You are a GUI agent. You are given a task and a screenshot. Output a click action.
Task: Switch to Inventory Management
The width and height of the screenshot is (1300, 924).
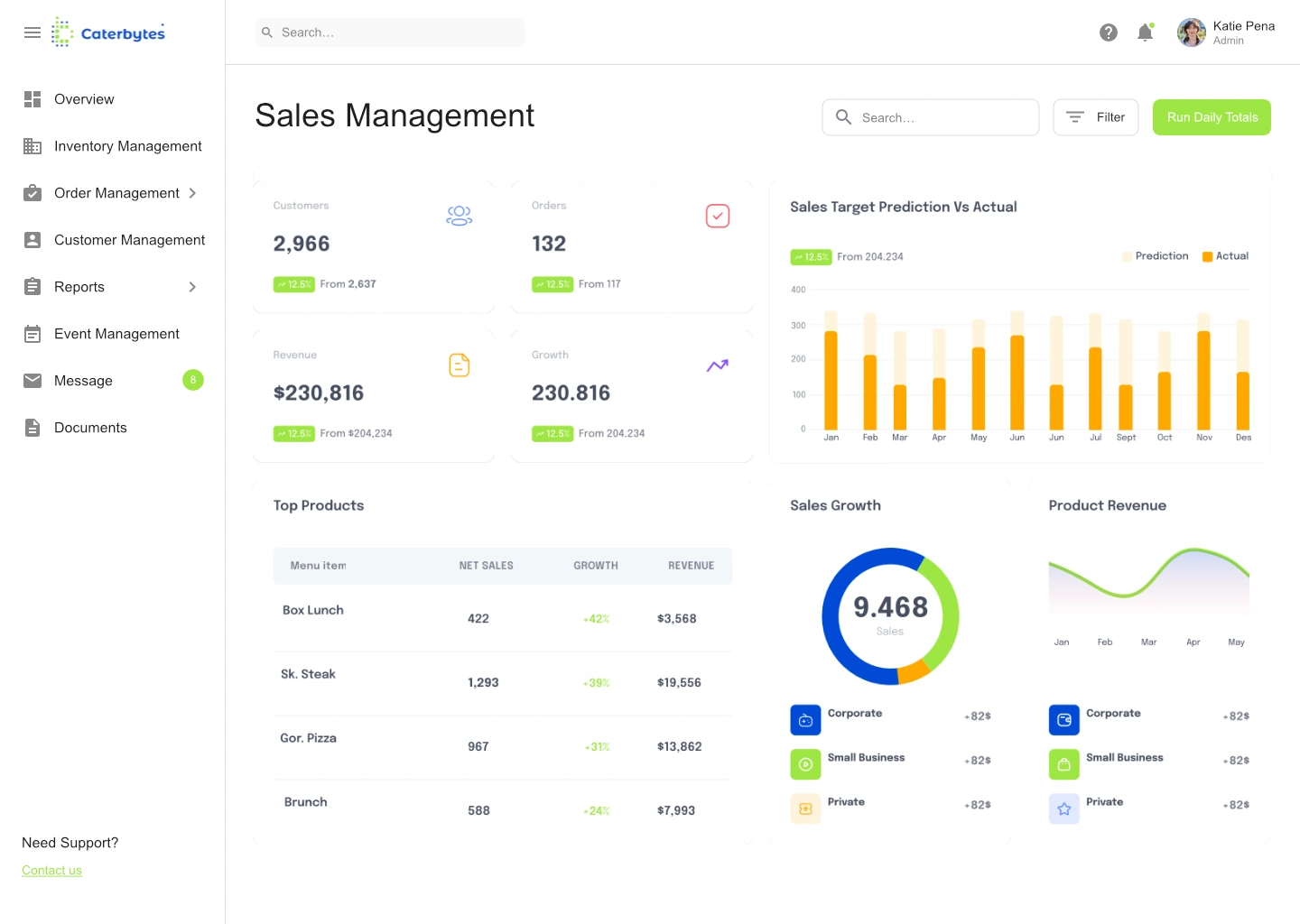[x=127, y=145]
